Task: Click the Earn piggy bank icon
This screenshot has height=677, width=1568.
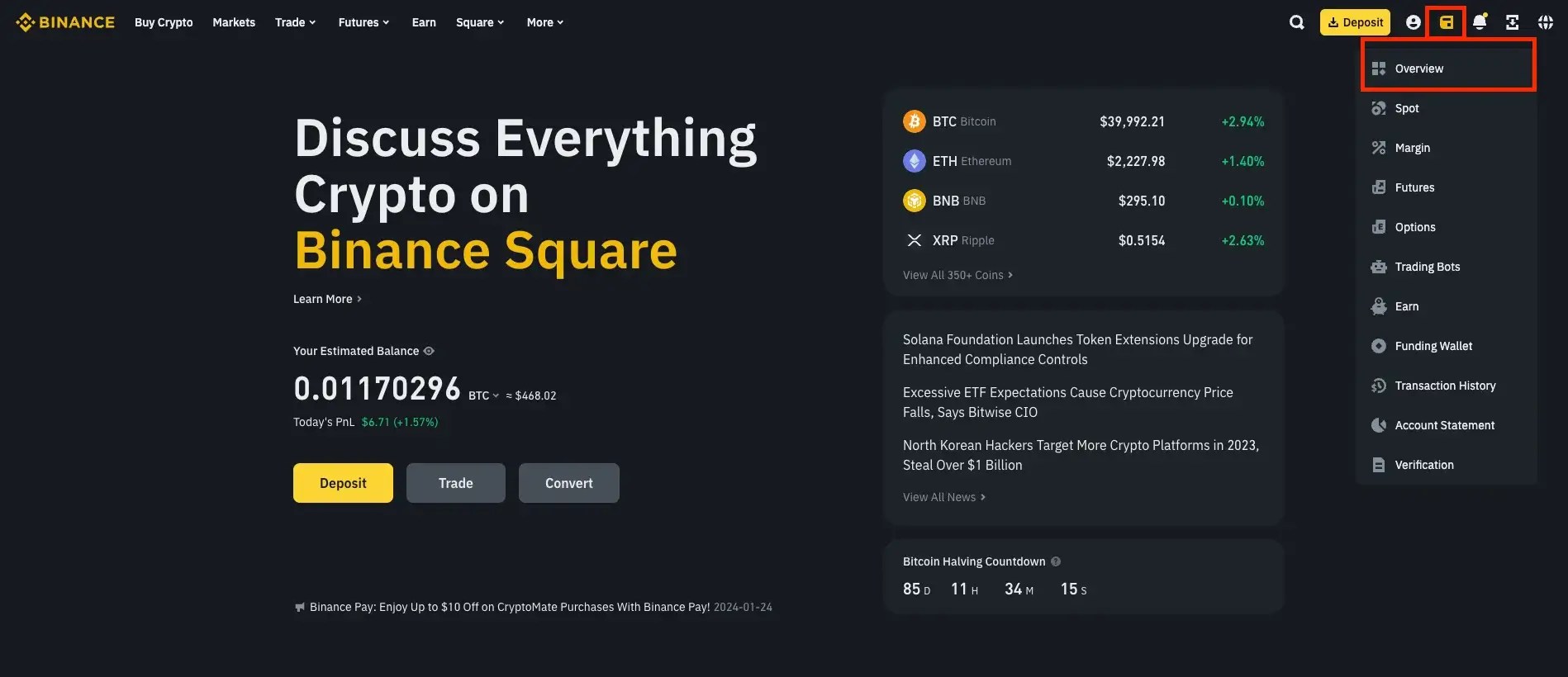Action: (1378, 306)
